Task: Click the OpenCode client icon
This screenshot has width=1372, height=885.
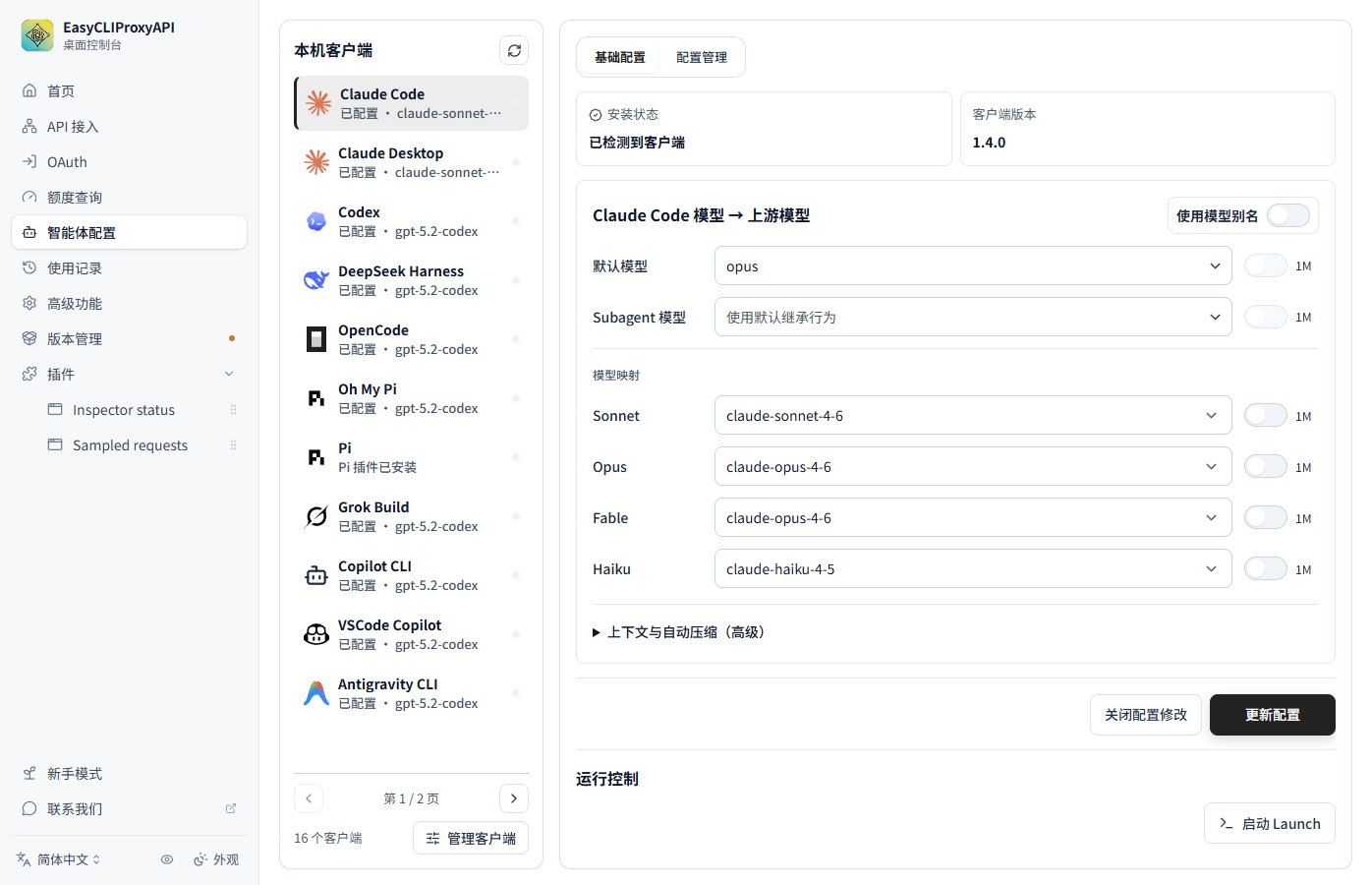Action: tap(316, 338)
